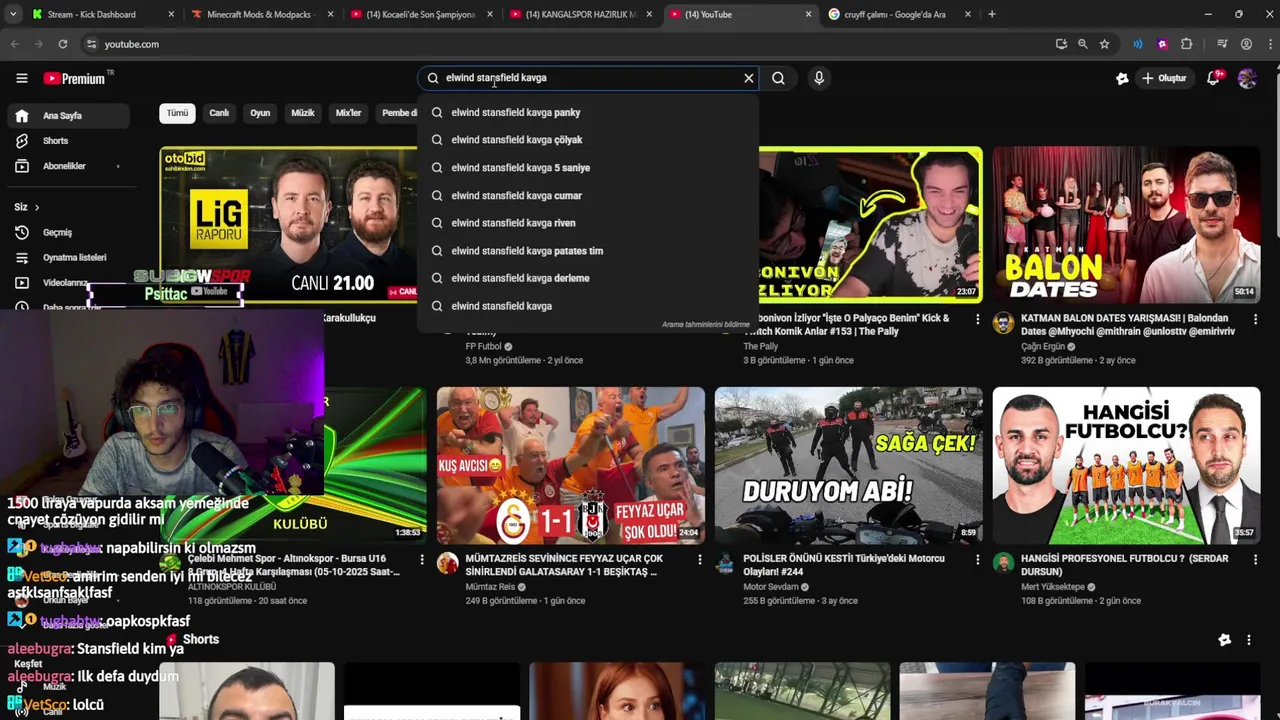Screen dimensions: 1280x720
Task: Open Abonelikler in the sidebar
Action: (x=70, y=166)
